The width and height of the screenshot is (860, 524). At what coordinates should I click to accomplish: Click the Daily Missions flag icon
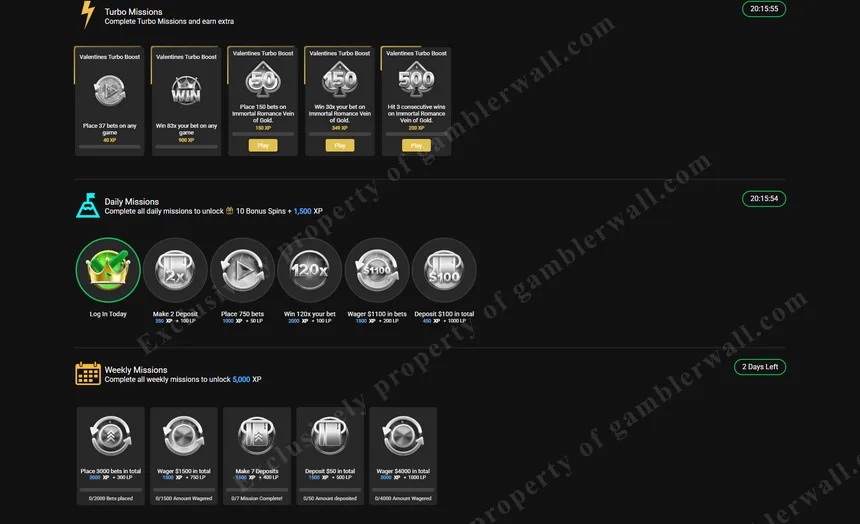[x=88, y=206]
